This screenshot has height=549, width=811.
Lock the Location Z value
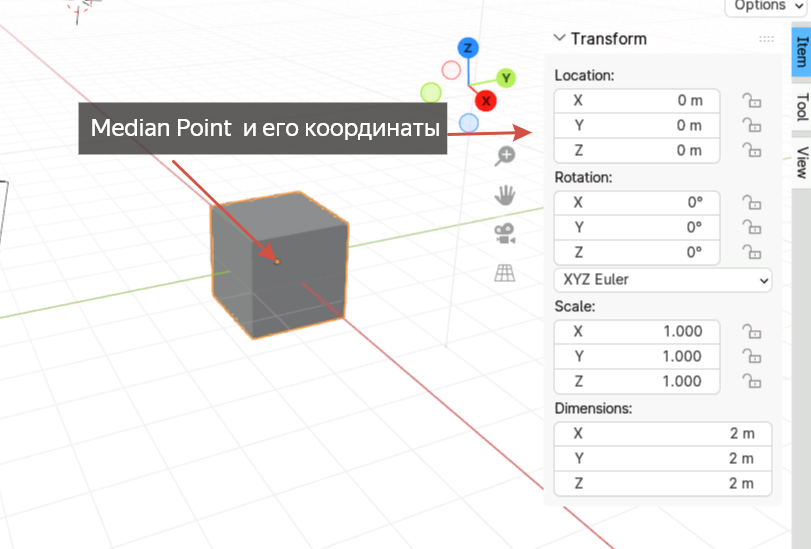[x=752, y=150]
